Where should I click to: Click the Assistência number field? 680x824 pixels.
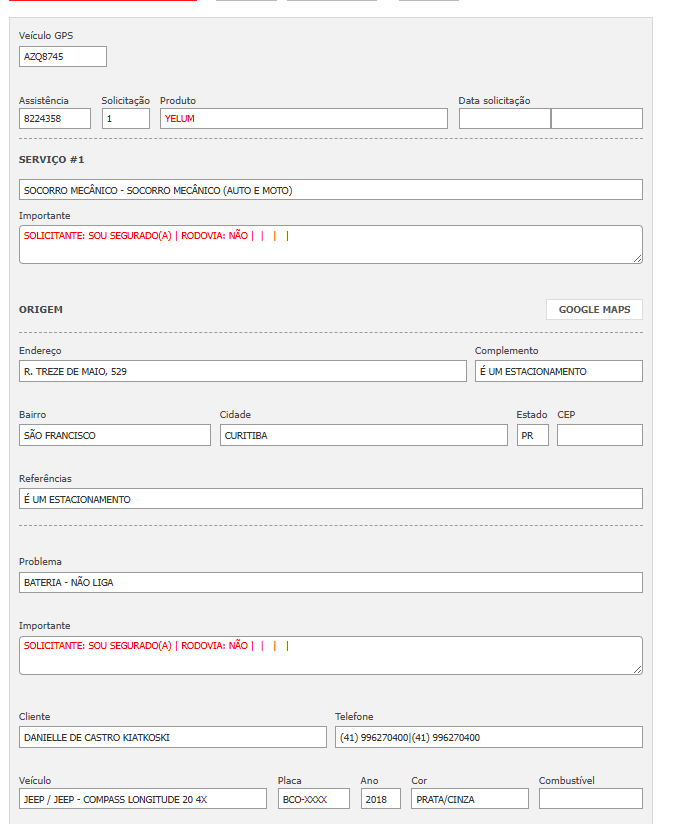54,119
